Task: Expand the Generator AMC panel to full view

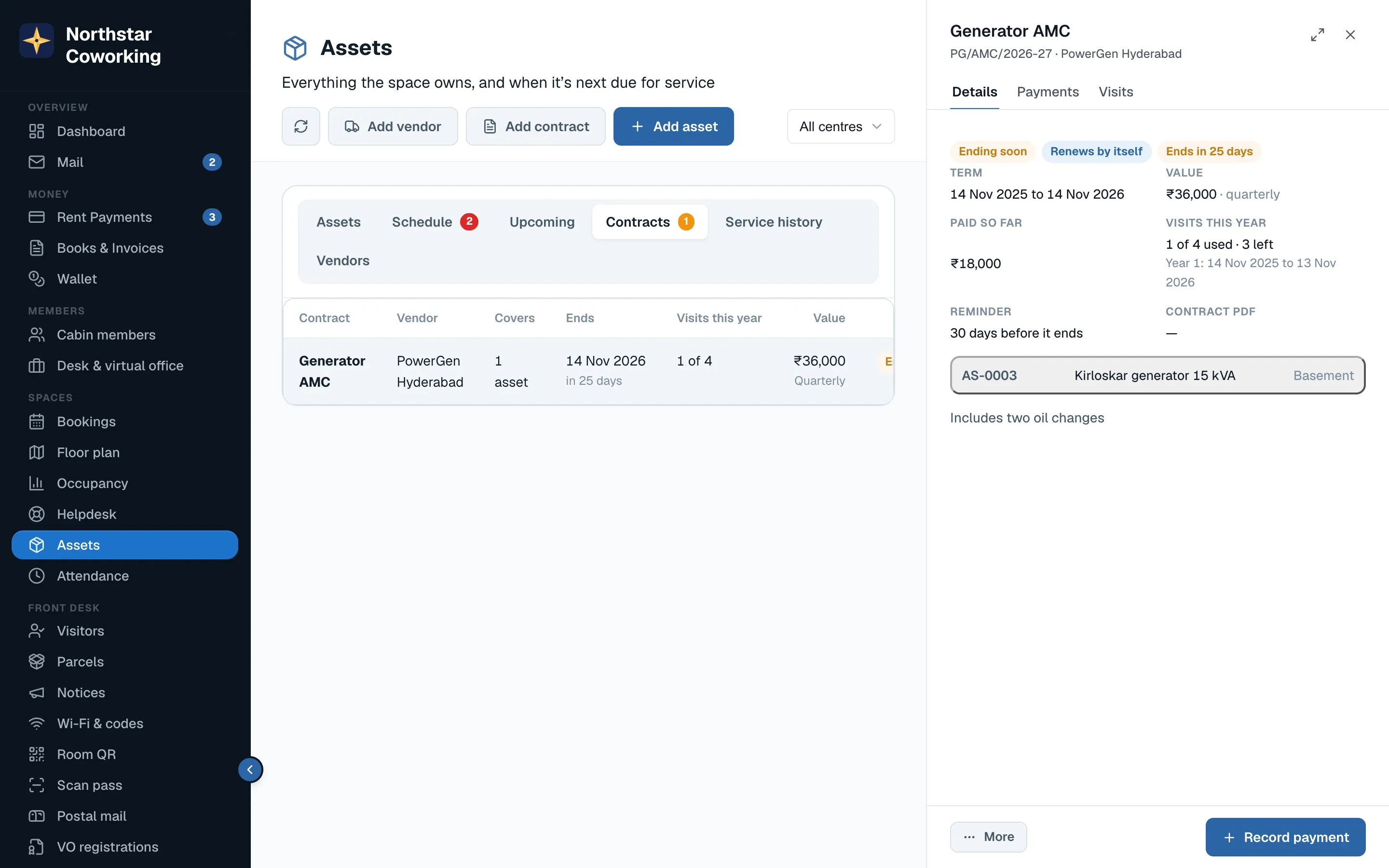Action: [x=1317, y=35]
